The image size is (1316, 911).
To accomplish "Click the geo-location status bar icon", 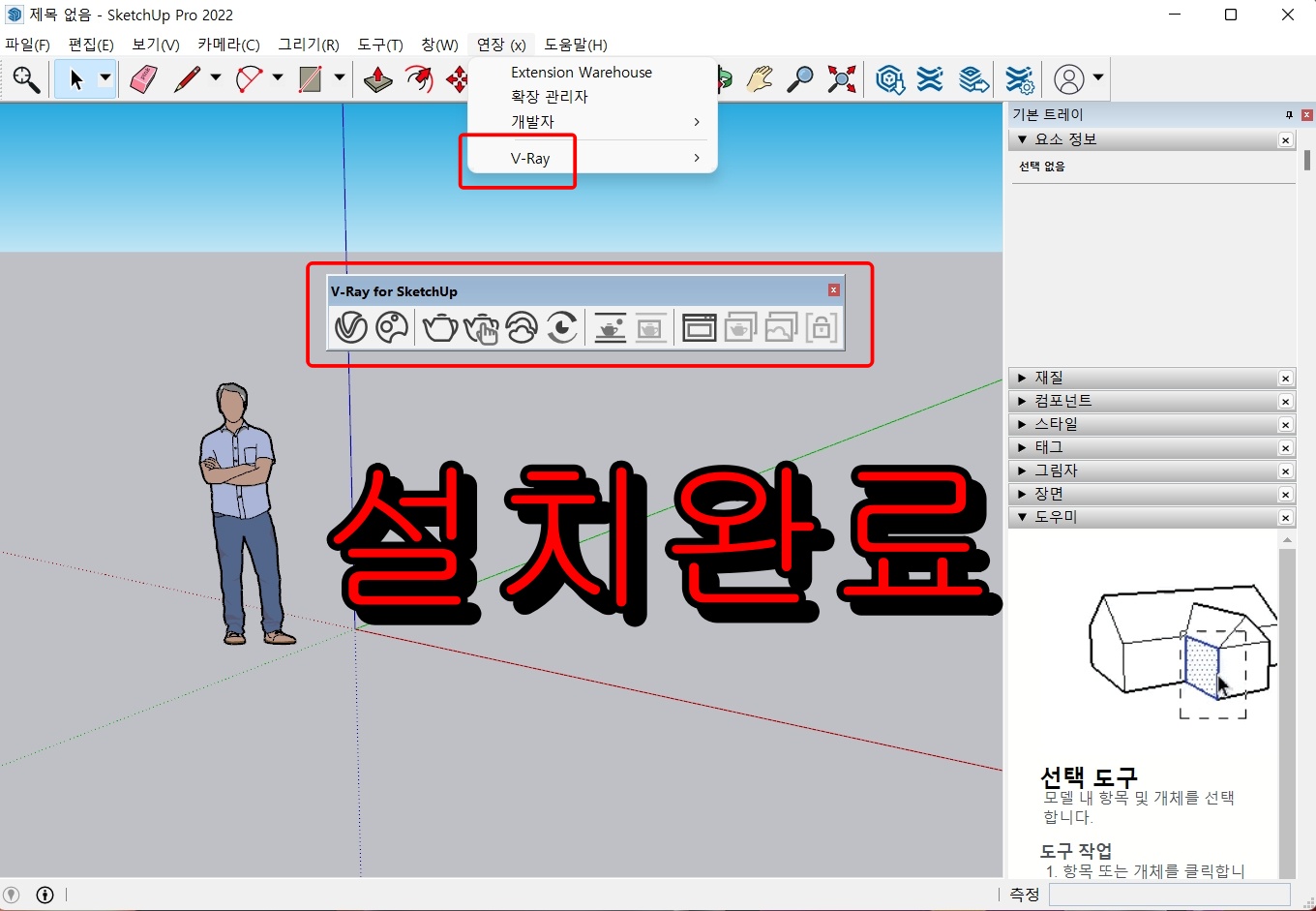I will tap(12, 895).
